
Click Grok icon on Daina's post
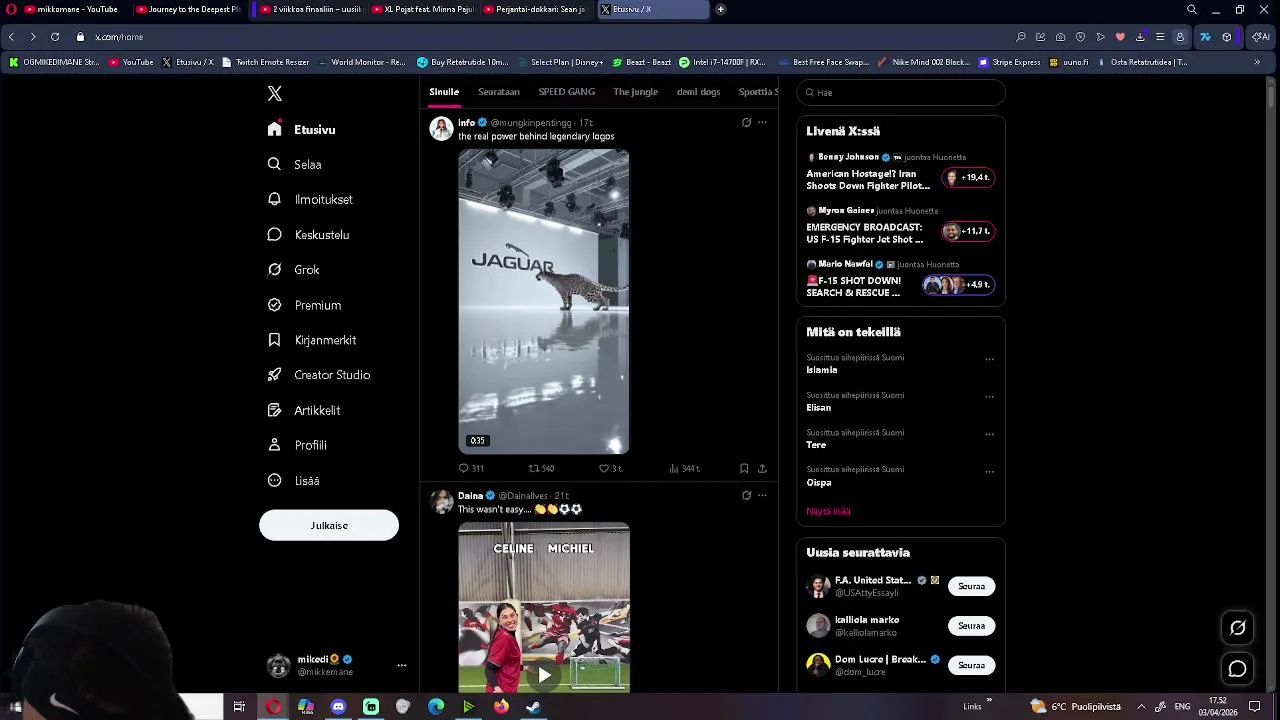746,495
